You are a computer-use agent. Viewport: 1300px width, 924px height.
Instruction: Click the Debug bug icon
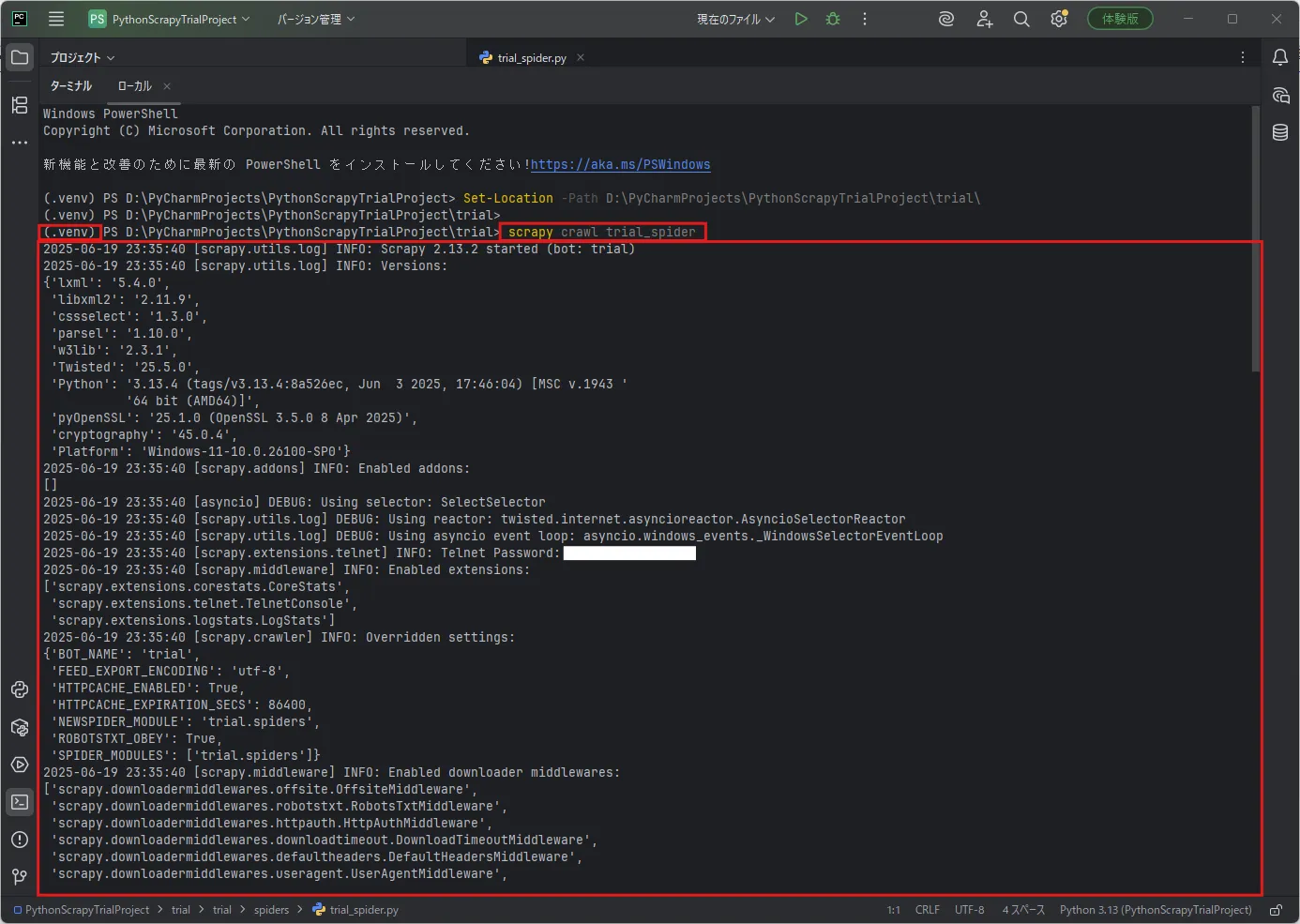[833, 19]
